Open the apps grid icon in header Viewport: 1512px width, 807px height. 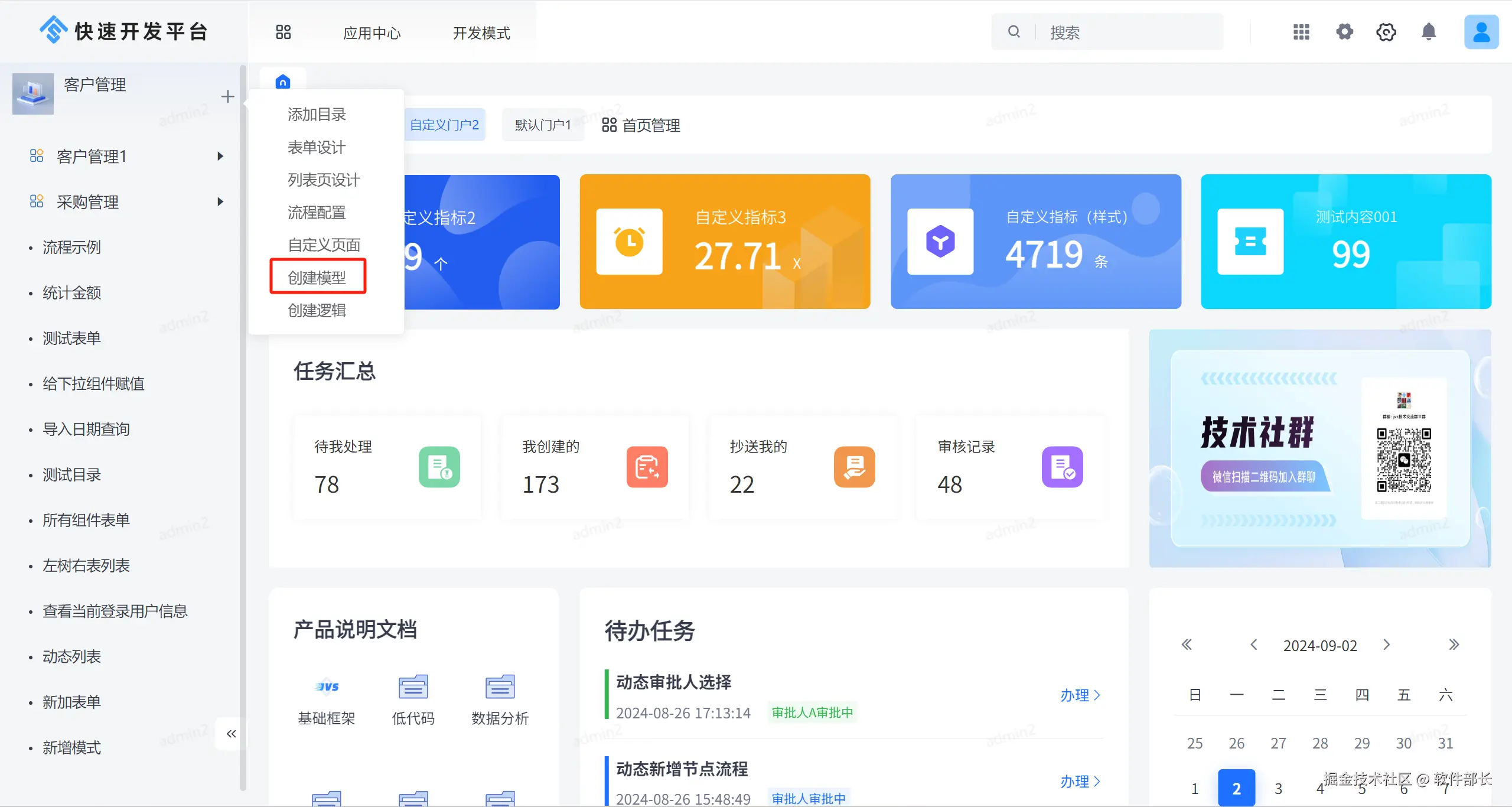tap(1301, 32)
